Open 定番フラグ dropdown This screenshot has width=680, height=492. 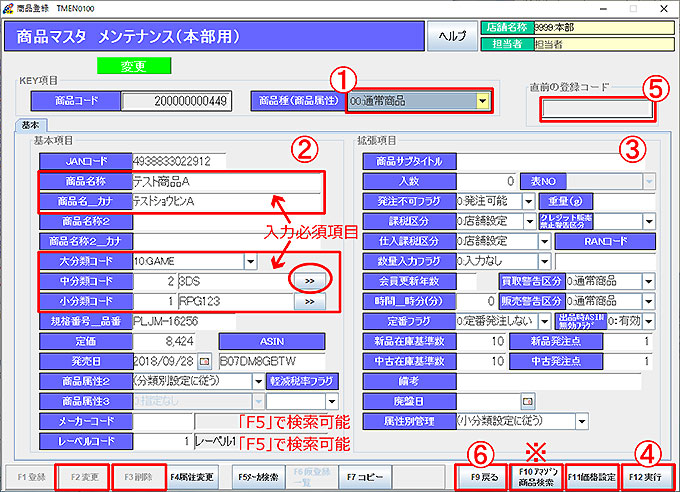point(545,321)
